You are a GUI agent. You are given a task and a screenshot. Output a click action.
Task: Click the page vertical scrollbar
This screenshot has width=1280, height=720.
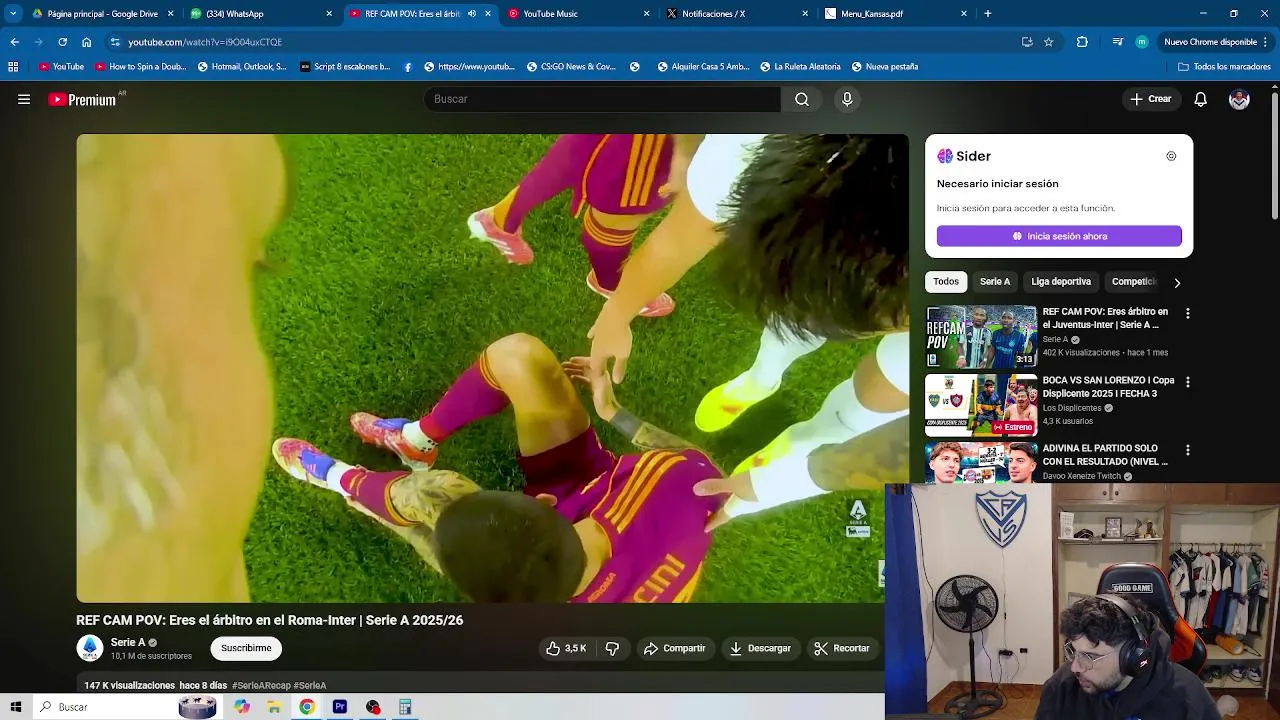click(1275, 154)
